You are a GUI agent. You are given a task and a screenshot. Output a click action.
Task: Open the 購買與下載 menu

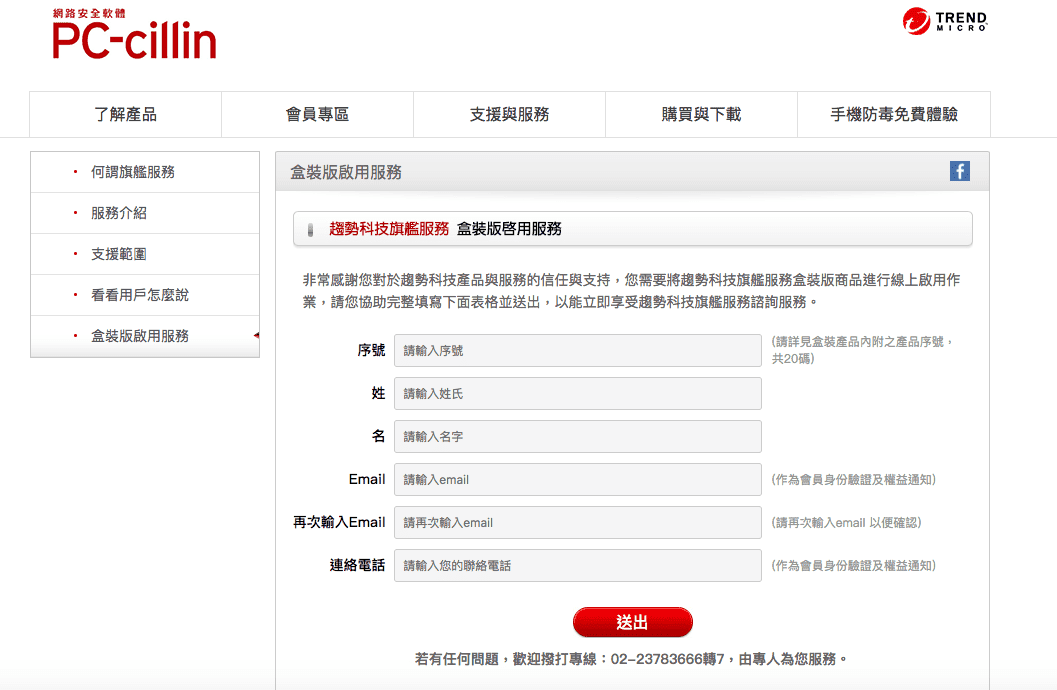tap(701, 115)
